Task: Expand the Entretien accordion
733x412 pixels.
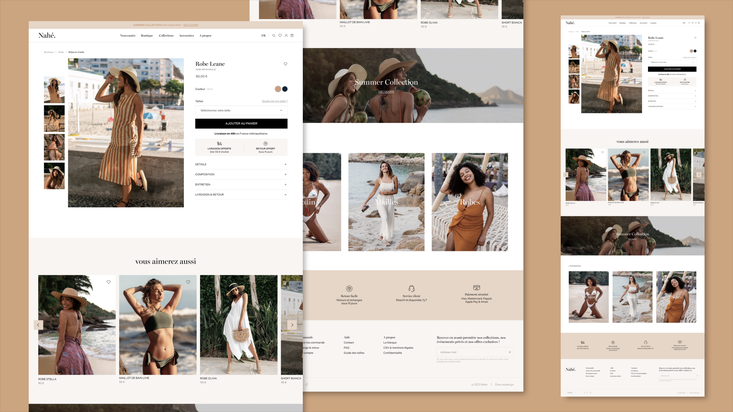Action: point(241,184)
